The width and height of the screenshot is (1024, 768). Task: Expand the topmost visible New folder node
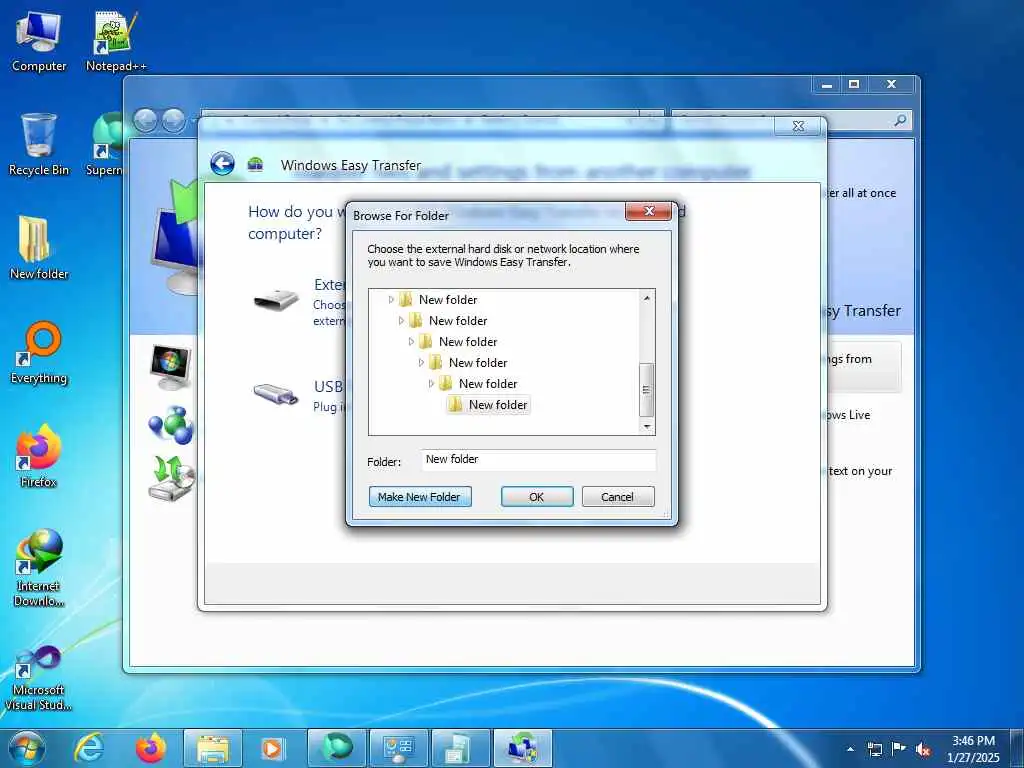(391, 300)
